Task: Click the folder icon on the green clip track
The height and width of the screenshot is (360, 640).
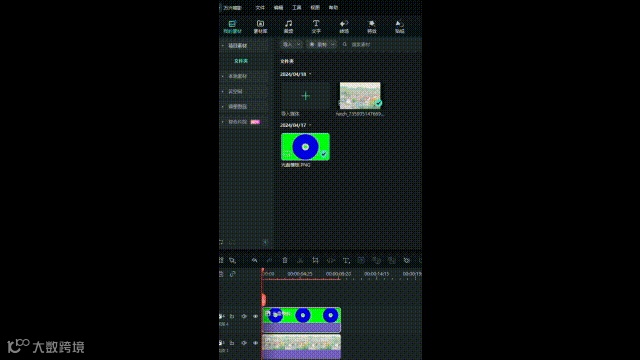Action: pyautogui.click(x=232, y=316)
